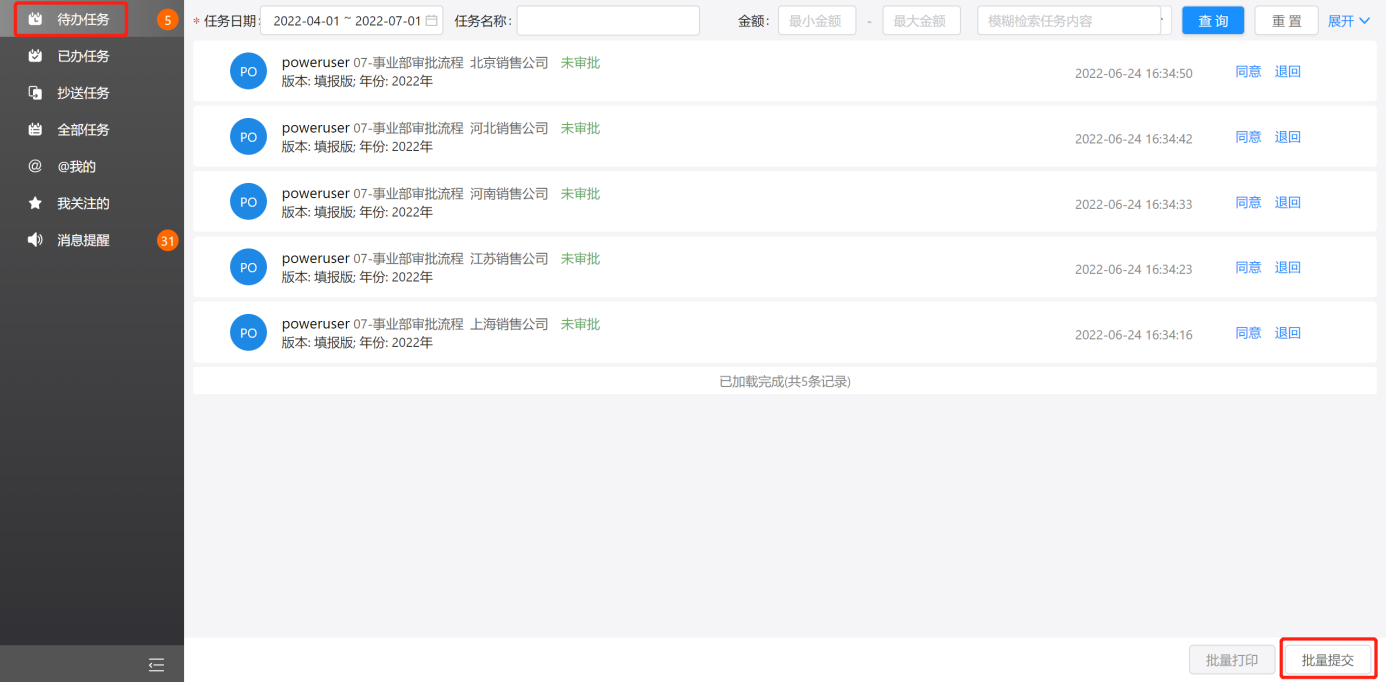Viewport: 1386px width, 682px height.
Task: Collapse the sidebar with bottom menu icon
Action: click(x=156, y=665)
